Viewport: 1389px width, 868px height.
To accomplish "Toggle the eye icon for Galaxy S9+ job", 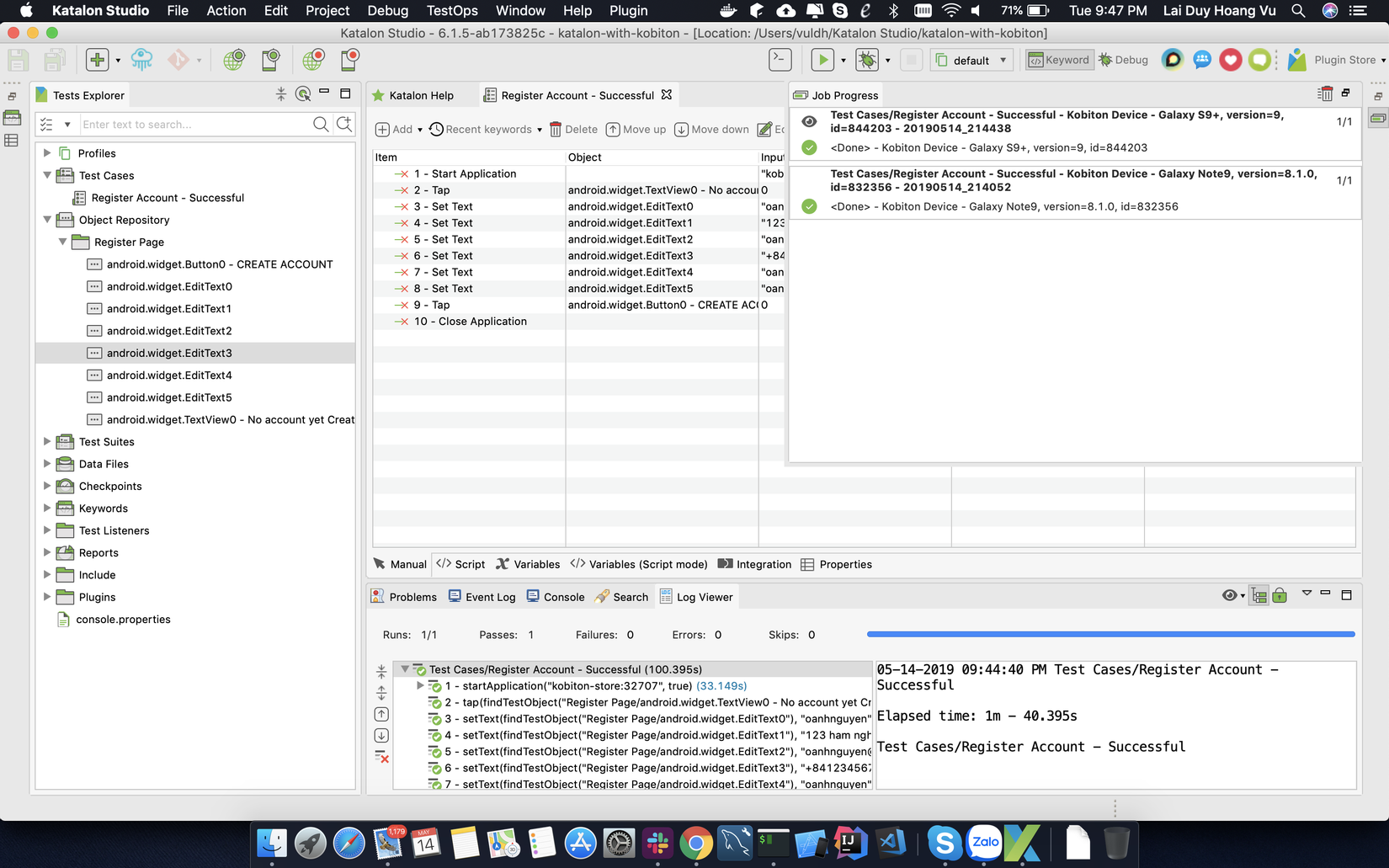I will (809, 121).
